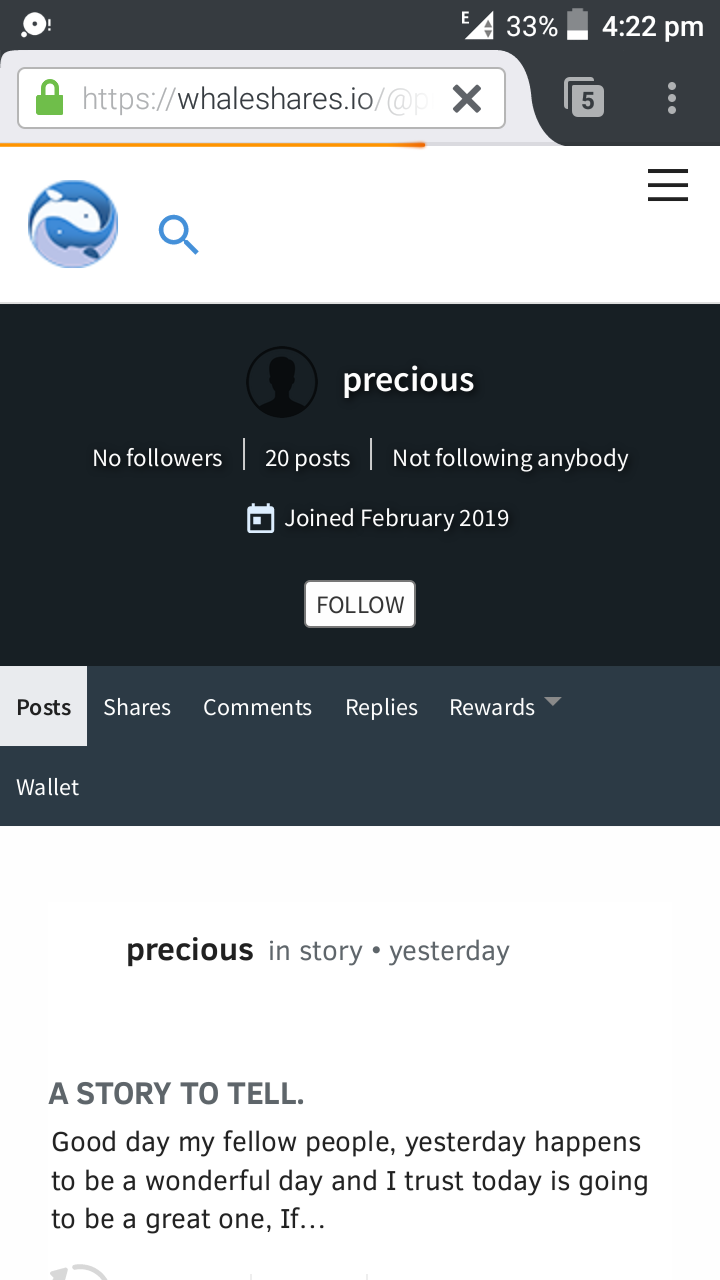Follow the user precious

click(x=359, y=604)
